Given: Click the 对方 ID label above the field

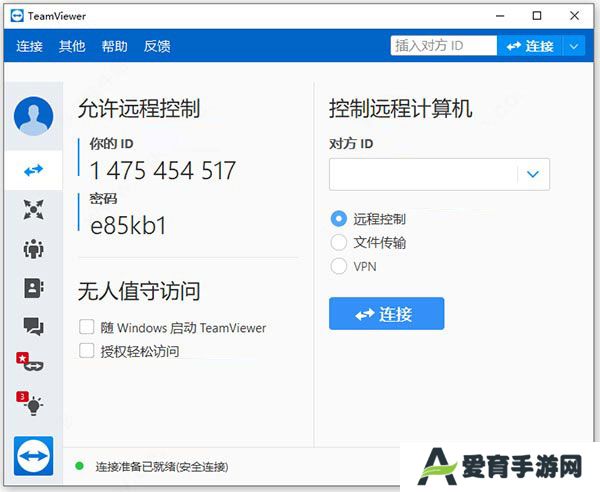Looking at the screenshot, I should (351, 144).
